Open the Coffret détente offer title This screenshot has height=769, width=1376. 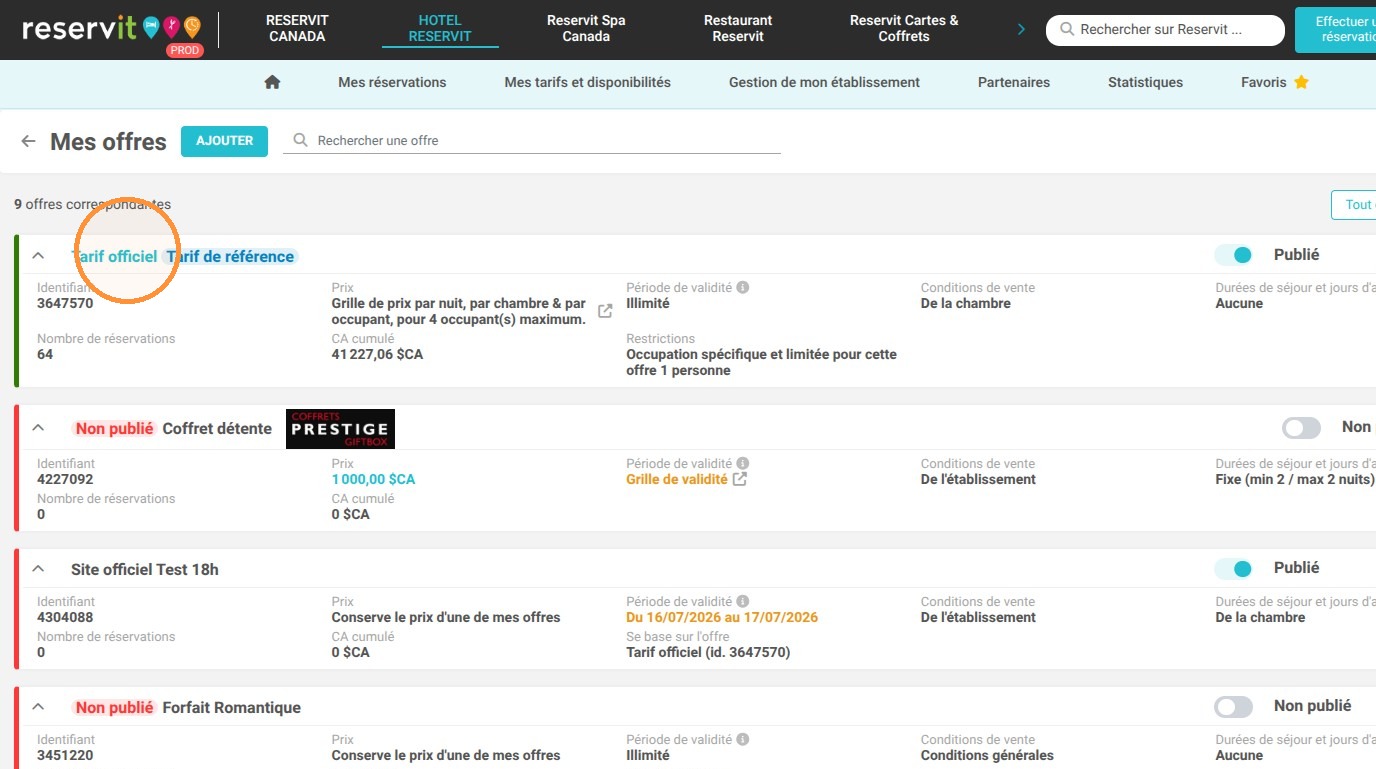[217, 428]
